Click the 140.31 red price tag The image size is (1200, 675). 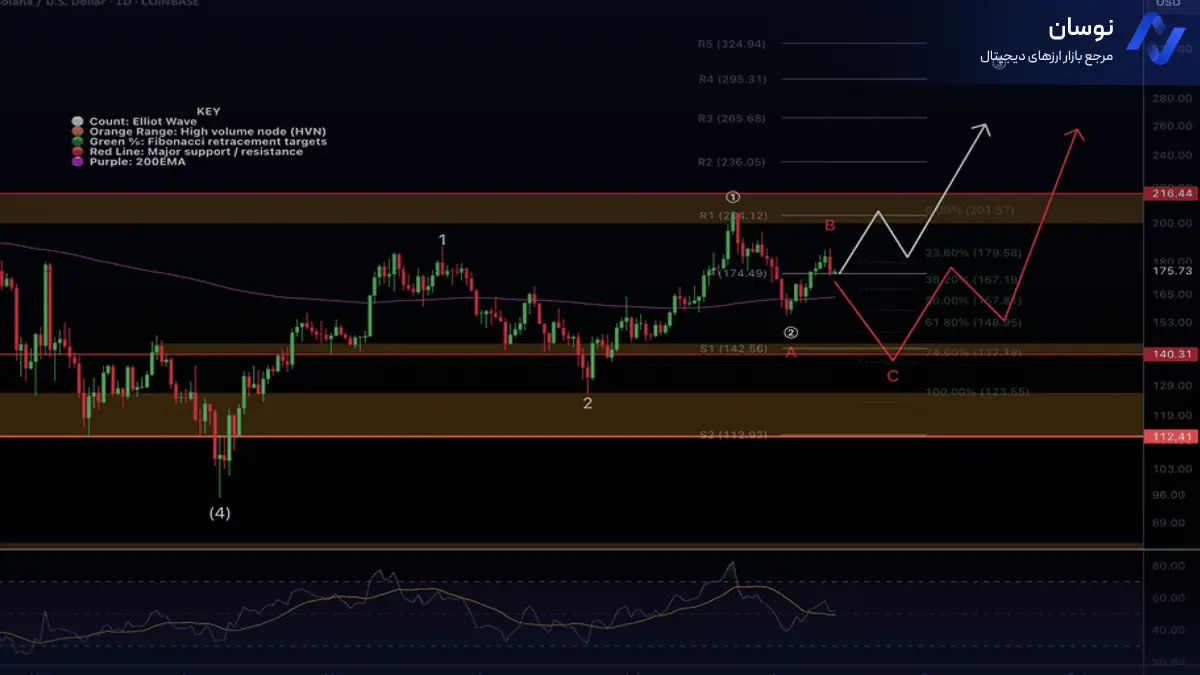(x=1172, y=354)
